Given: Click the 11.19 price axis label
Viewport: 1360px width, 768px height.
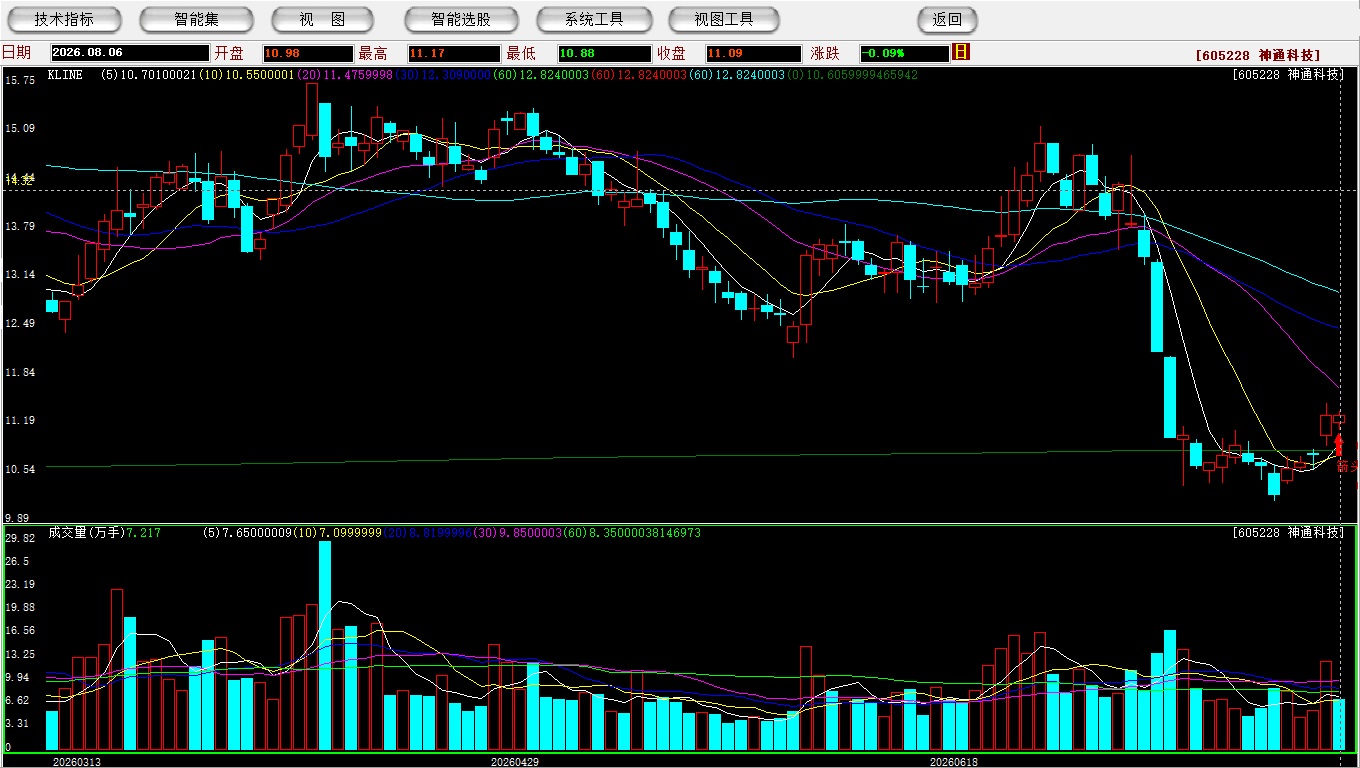Looking at the screenshot, I should click(x=20, y=421).
